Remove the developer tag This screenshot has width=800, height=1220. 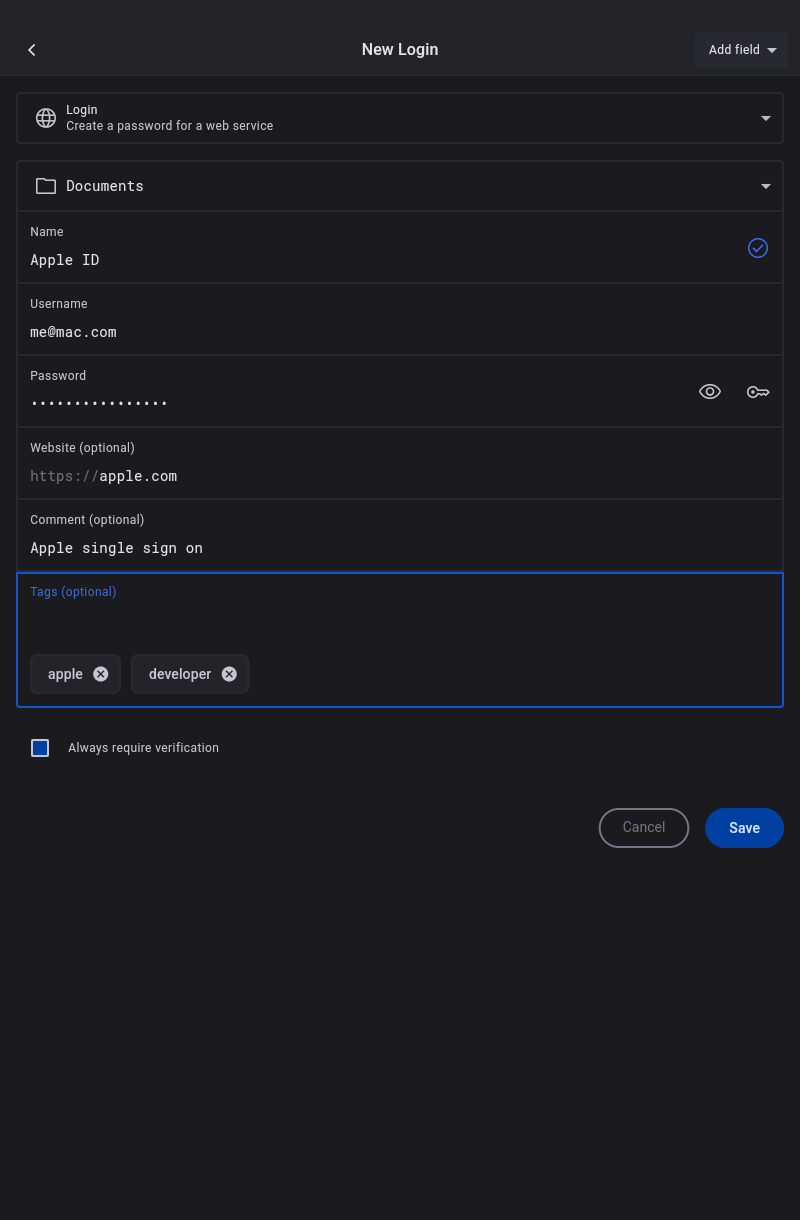(x=229, y=674)
